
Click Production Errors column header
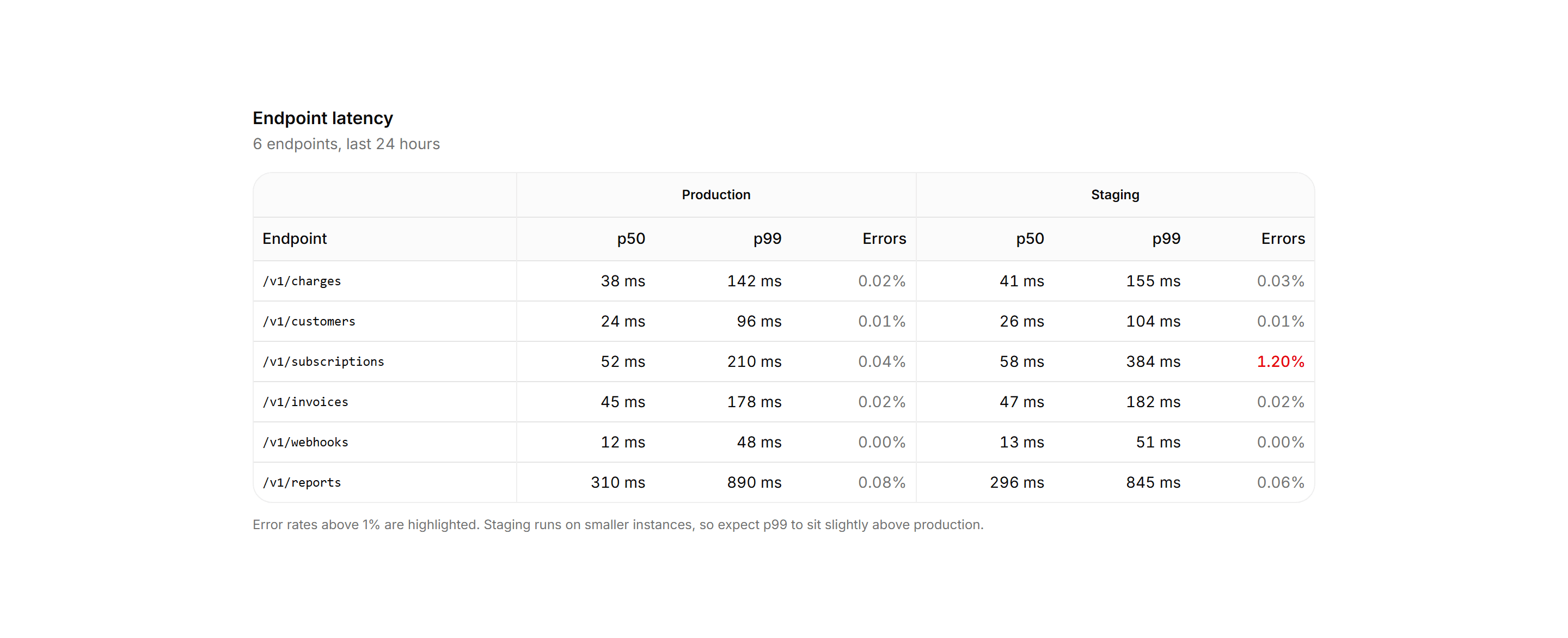[884, 238]
